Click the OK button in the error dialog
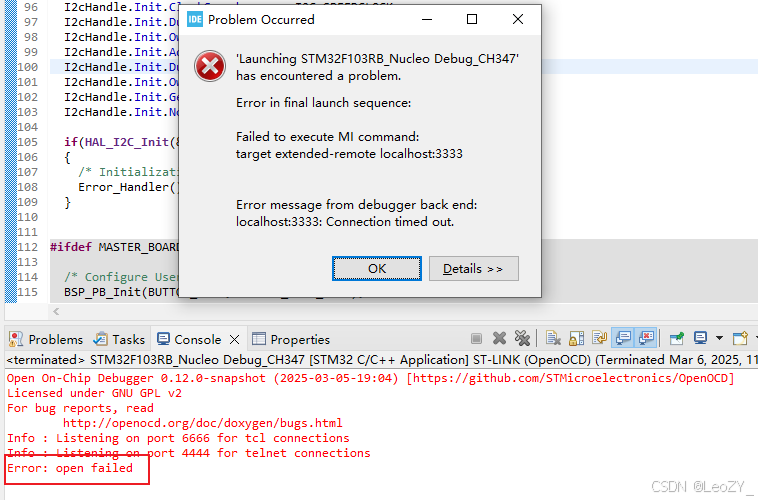The width and height of the screenshot is (758, 500). click(377, 268)
